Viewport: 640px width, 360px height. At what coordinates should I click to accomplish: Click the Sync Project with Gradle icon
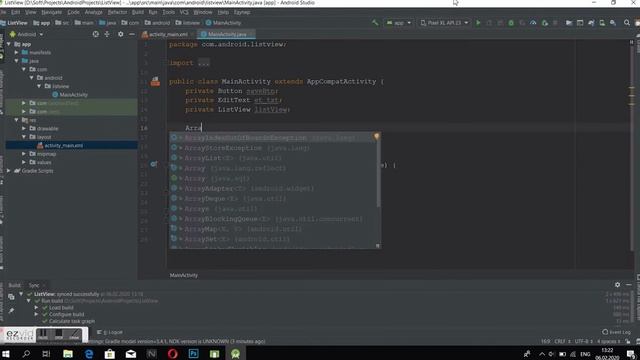tap(591, 23)
